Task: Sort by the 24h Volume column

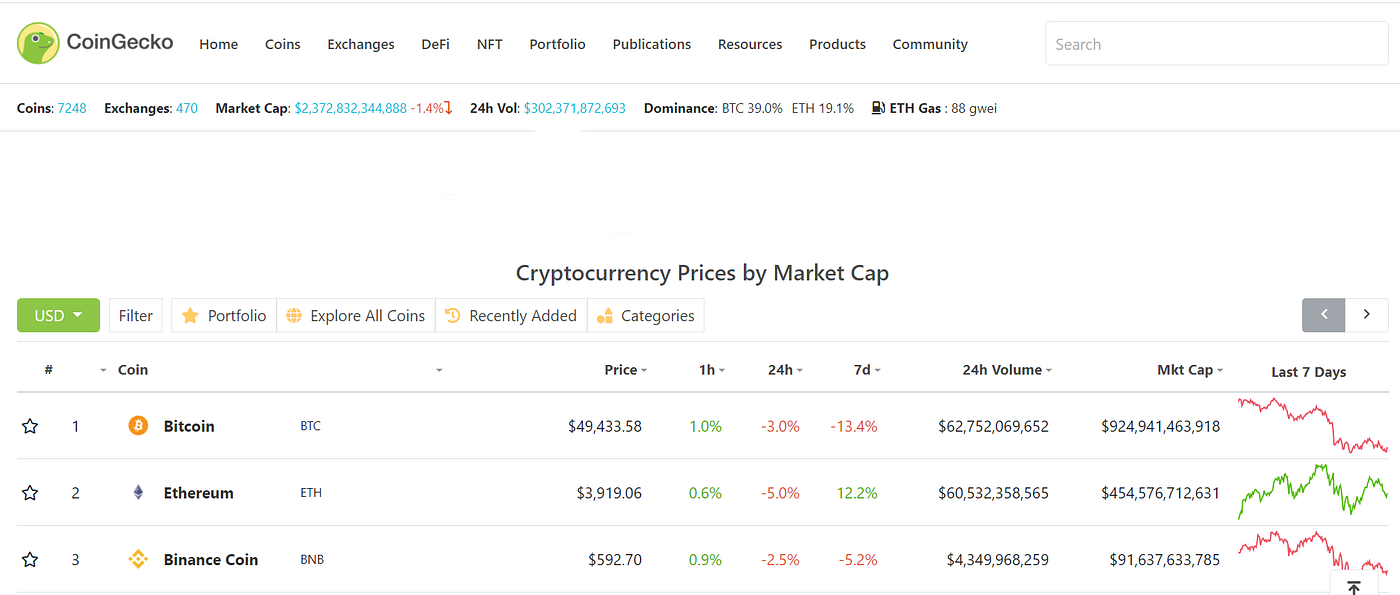Action: pos(1007,370)
